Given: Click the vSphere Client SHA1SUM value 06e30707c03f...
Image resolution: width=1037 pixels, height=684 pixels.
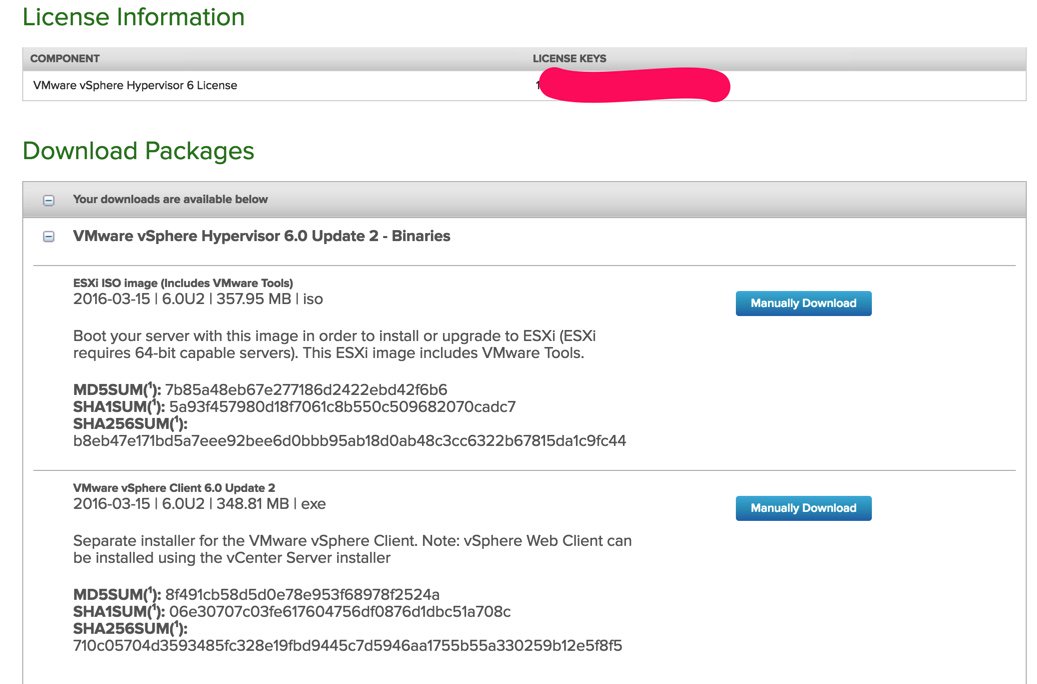Looking at the screenshot, I should [340, 612].
